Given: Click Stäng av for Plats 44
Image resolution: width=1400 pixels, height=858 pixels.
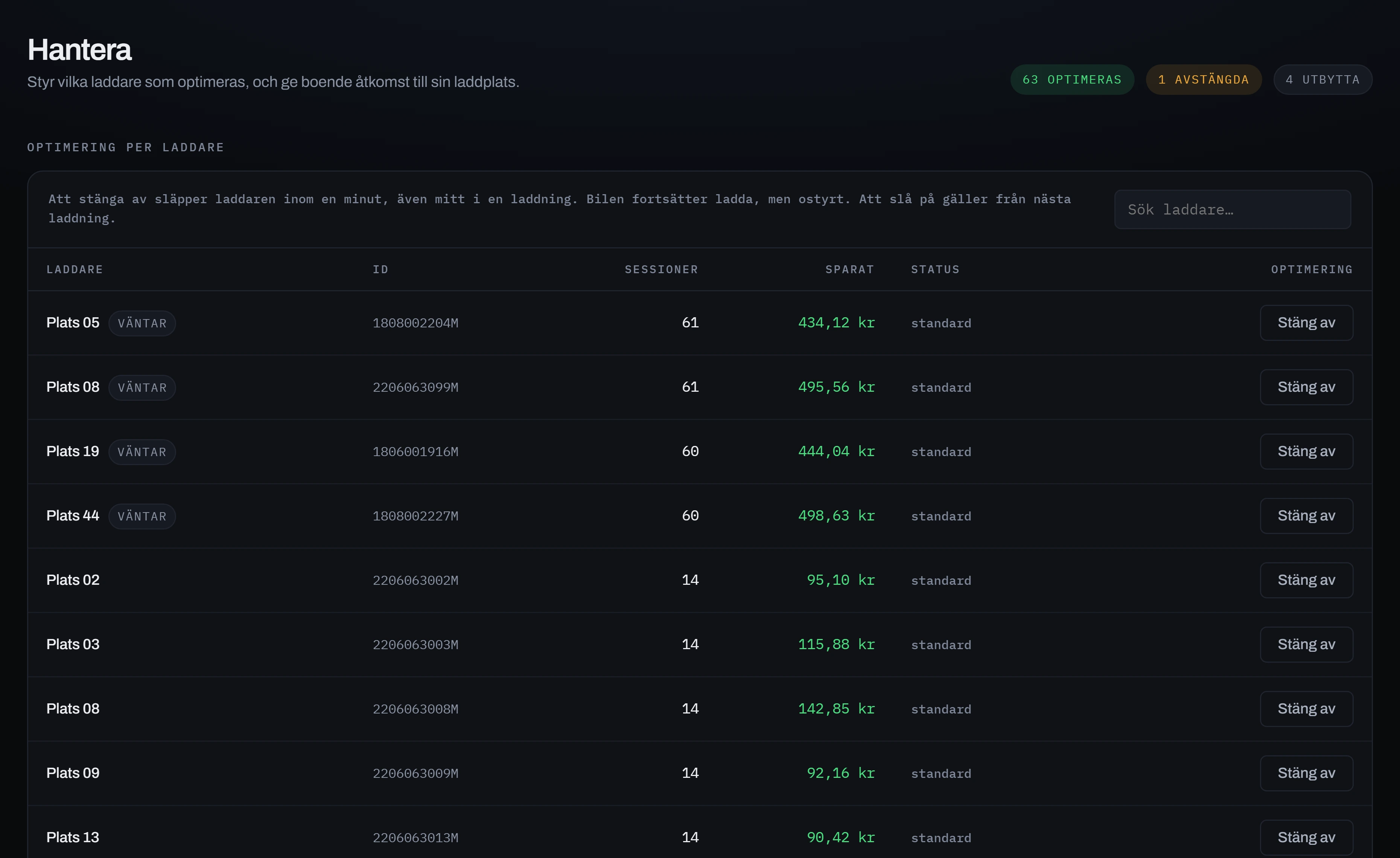Looking at the screenshot, I should coord(1306,516).
